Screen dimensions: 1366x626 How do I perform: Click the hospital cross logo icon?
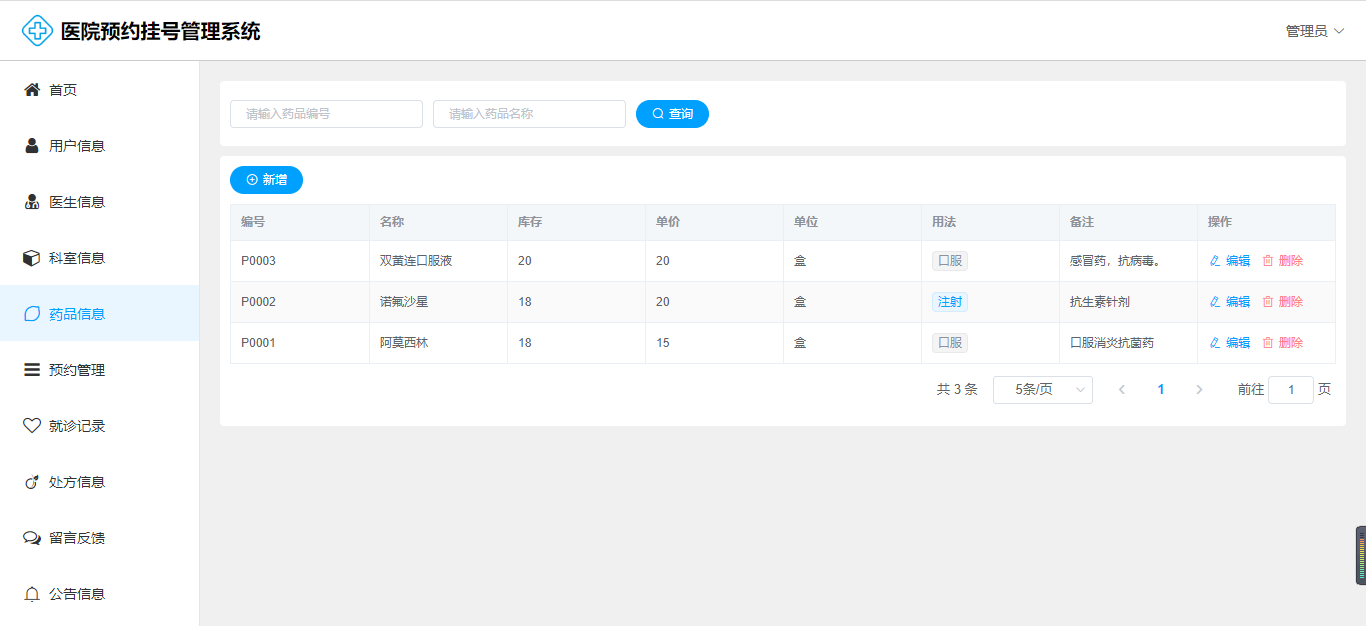(37, 31)
